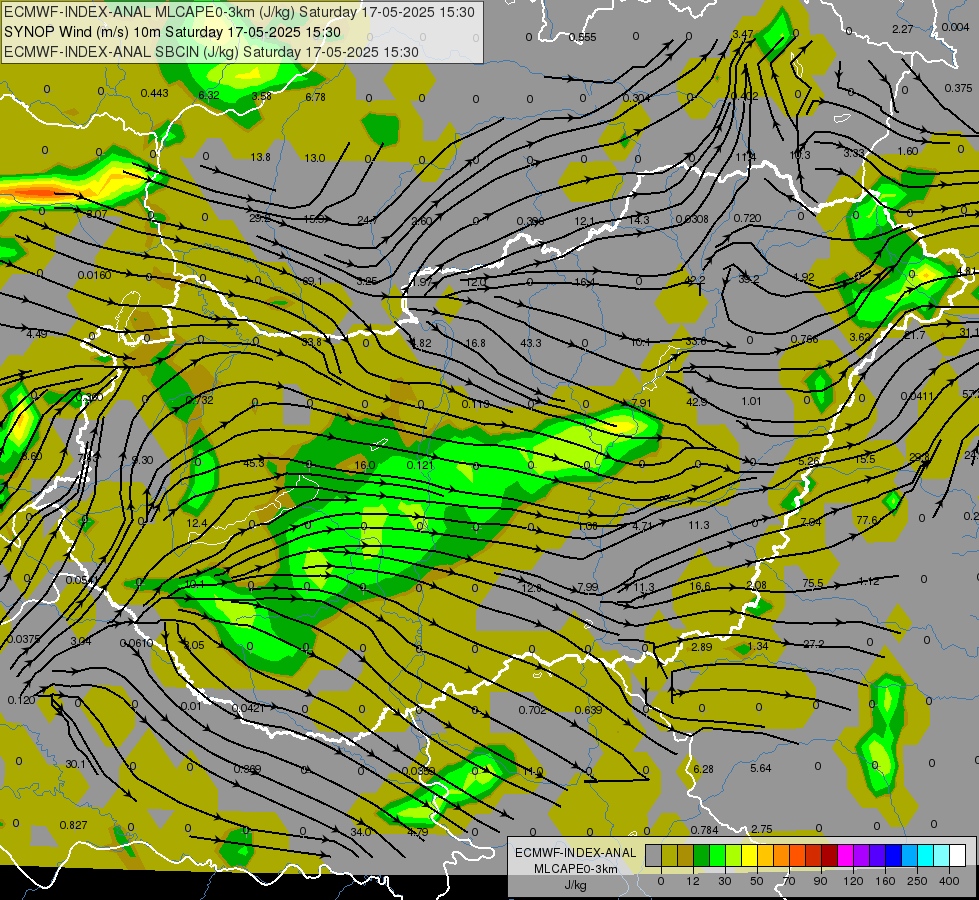The image size is (979, 900).
Task: Click legend scale label 70
Action: [x=789, y=881]
